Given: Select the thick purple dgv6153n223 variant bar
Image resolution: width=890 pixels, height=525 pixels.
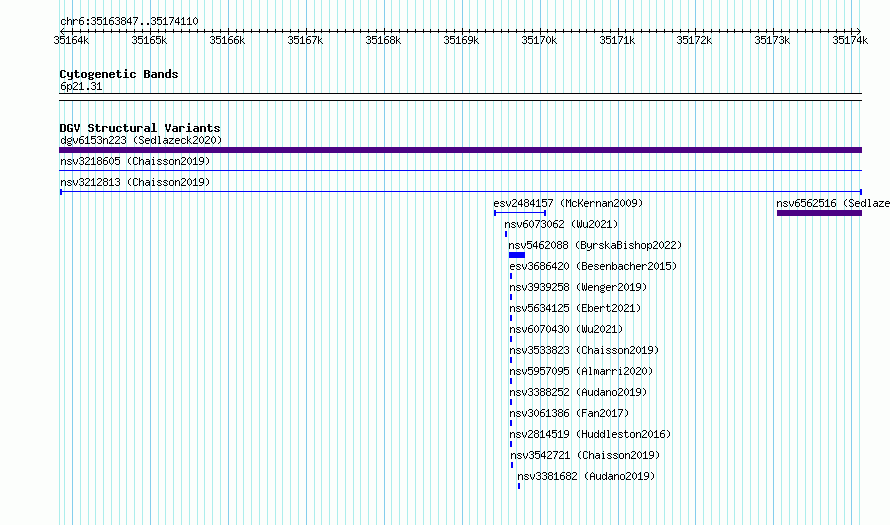Looking at the screenshot, I should coord(460,150).
